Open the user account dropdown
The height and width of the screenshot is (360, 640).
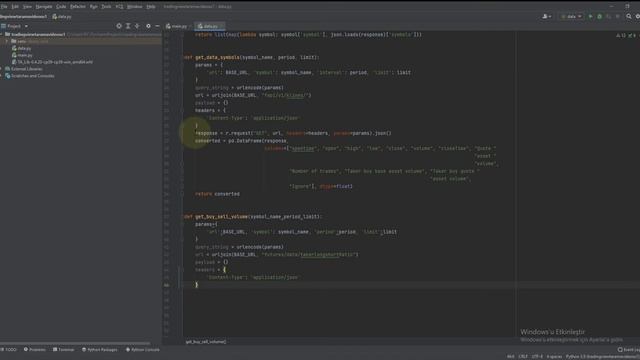[x=547, y=17]
